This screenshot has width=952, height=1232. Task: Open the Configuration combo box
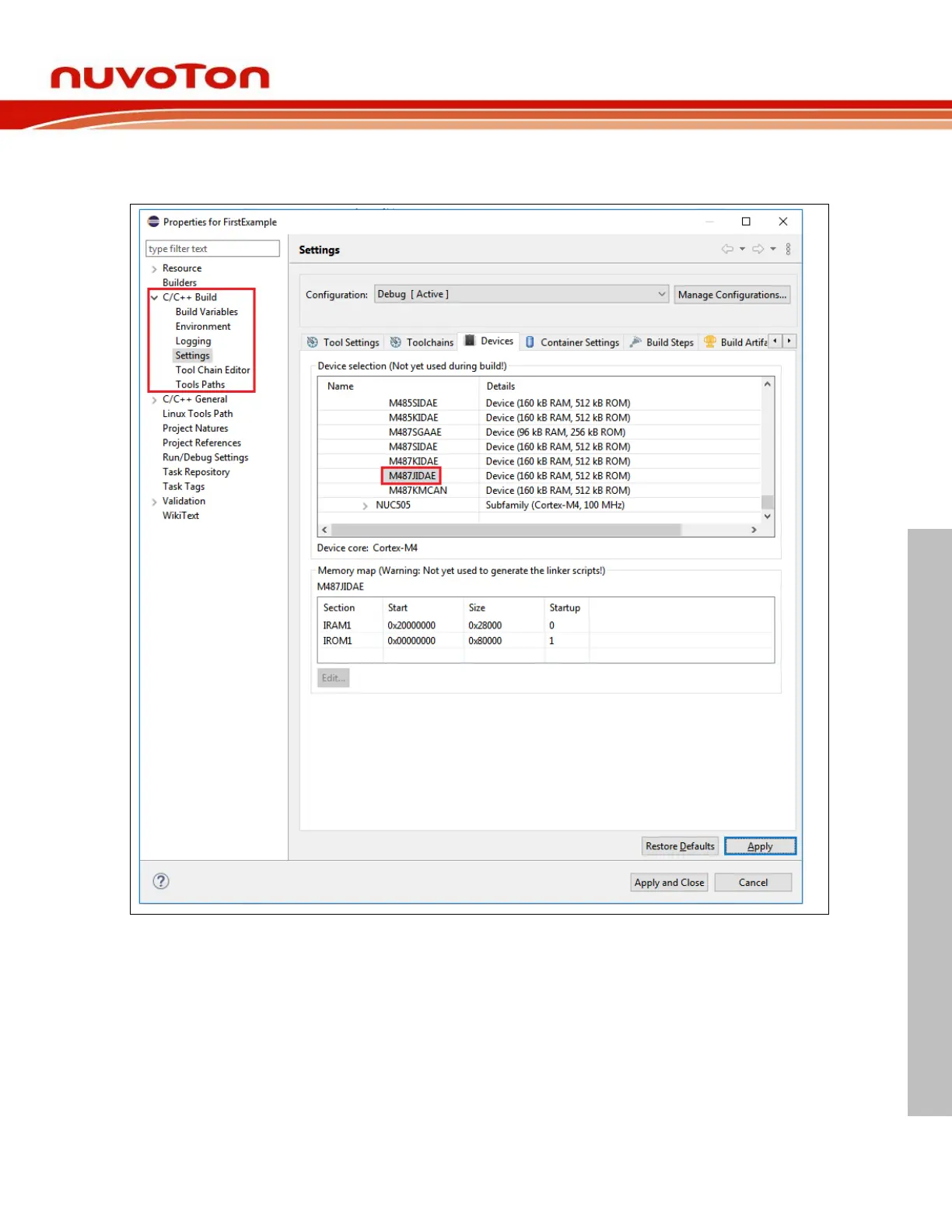521,294
